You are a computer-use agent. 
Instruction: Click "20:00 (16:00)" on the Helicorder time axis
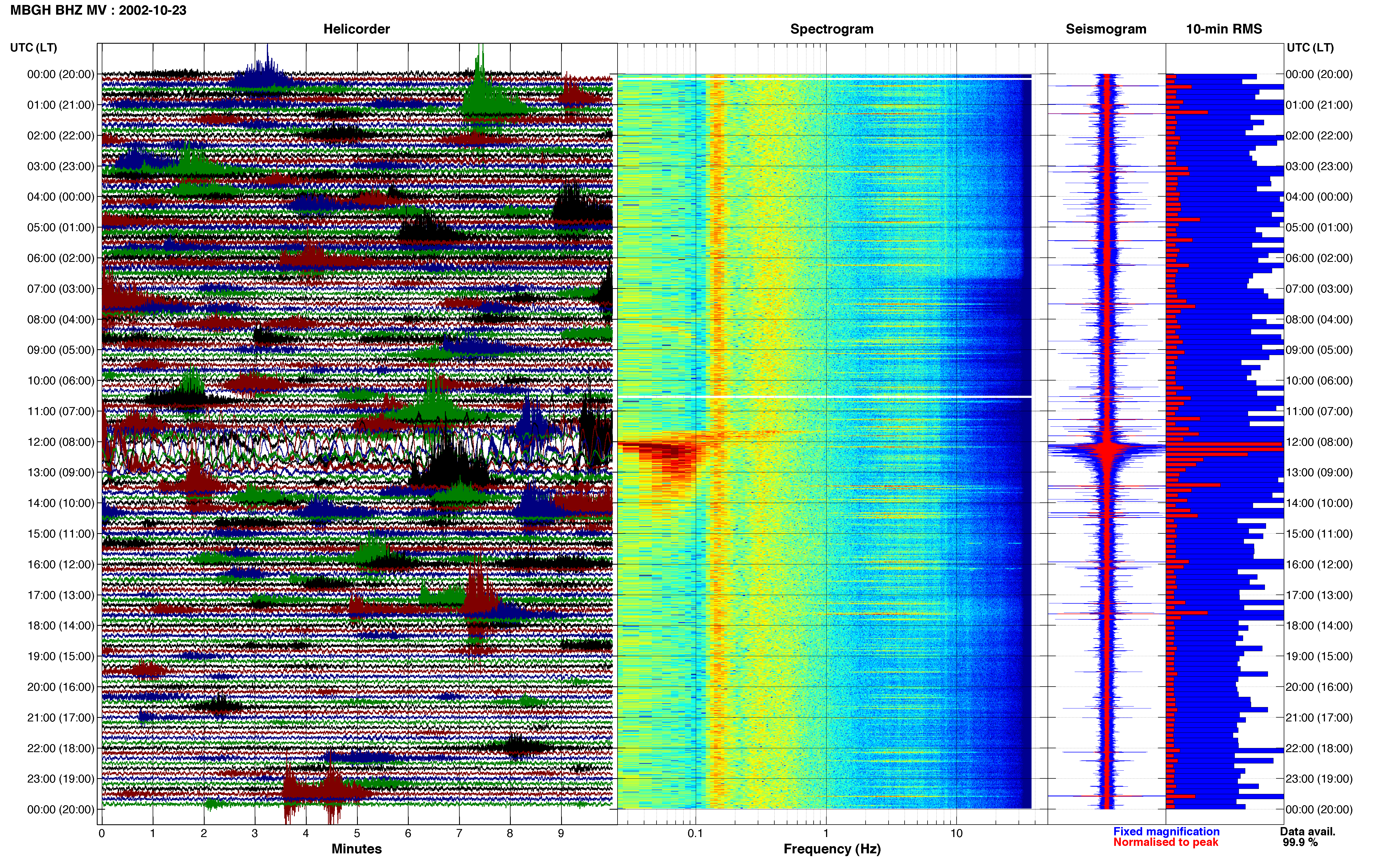pos(61,687)
